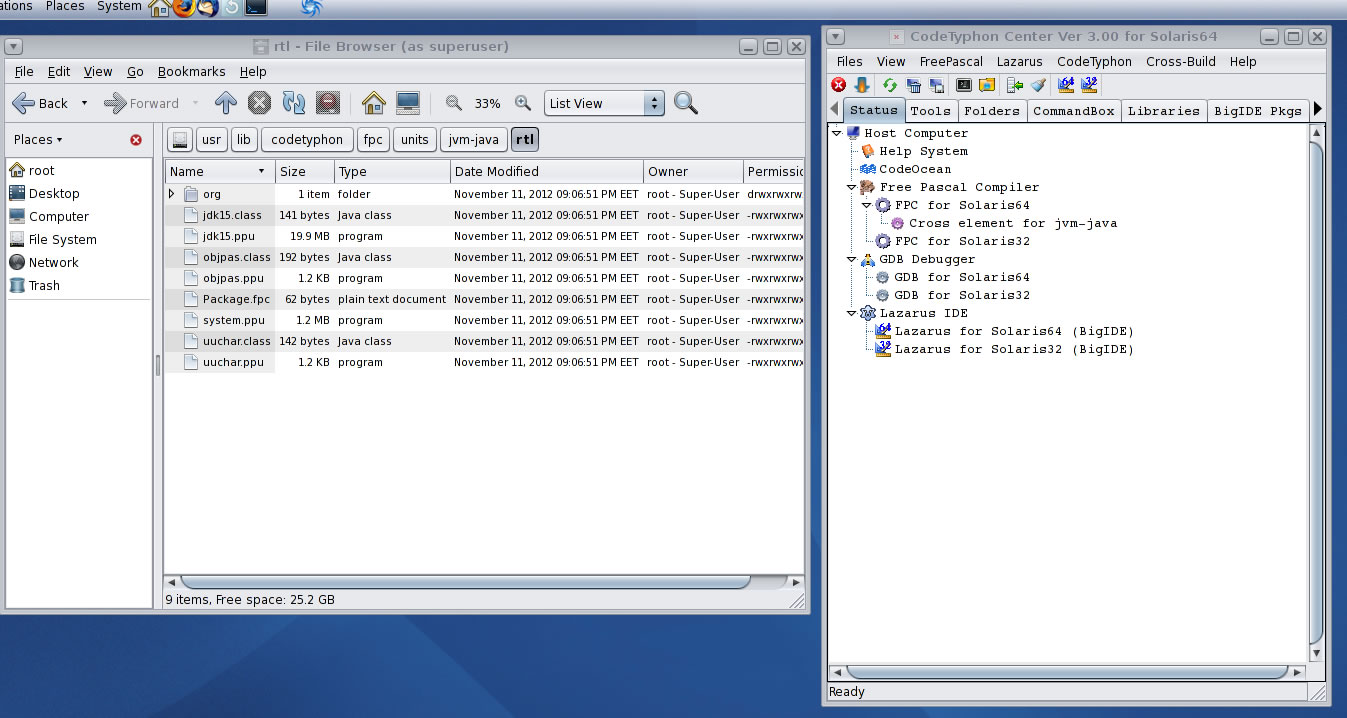Open the List View mode dropdown

604,103
